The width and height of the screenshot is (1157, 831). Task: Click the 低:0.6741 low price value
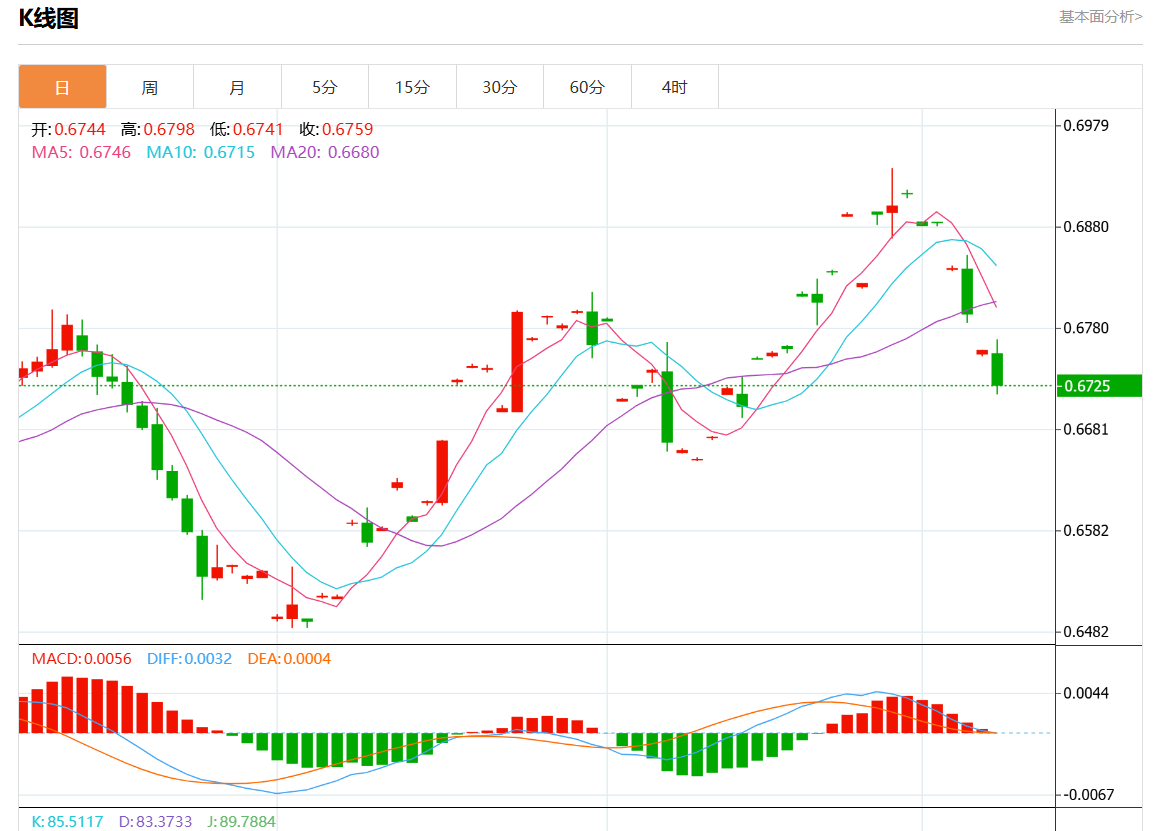pos(246,129)
